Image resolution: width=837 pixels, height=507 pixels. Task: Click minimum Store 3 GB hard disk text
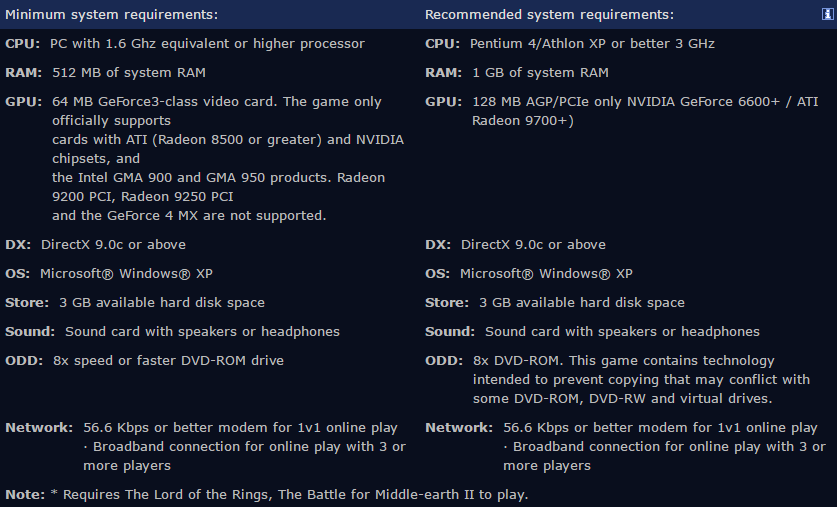coord(161,303)
